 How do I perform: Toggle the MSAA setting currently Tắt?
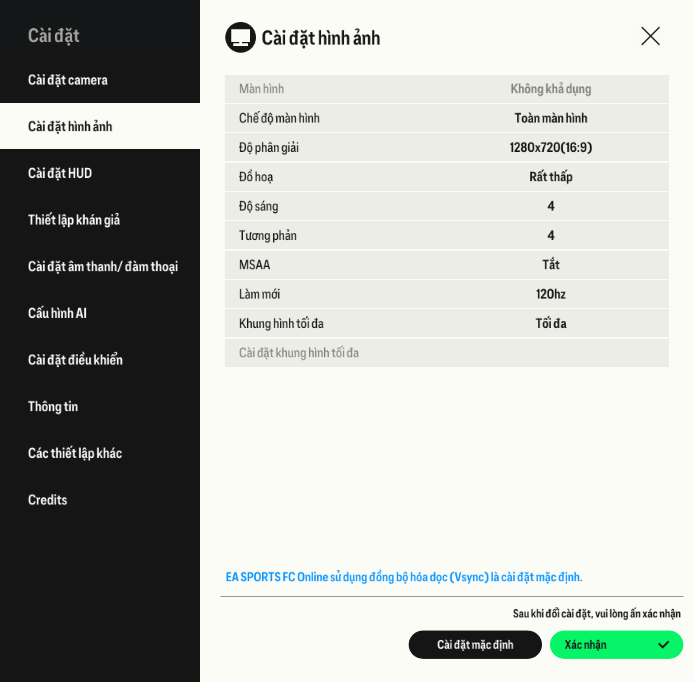tap(550, 265)
